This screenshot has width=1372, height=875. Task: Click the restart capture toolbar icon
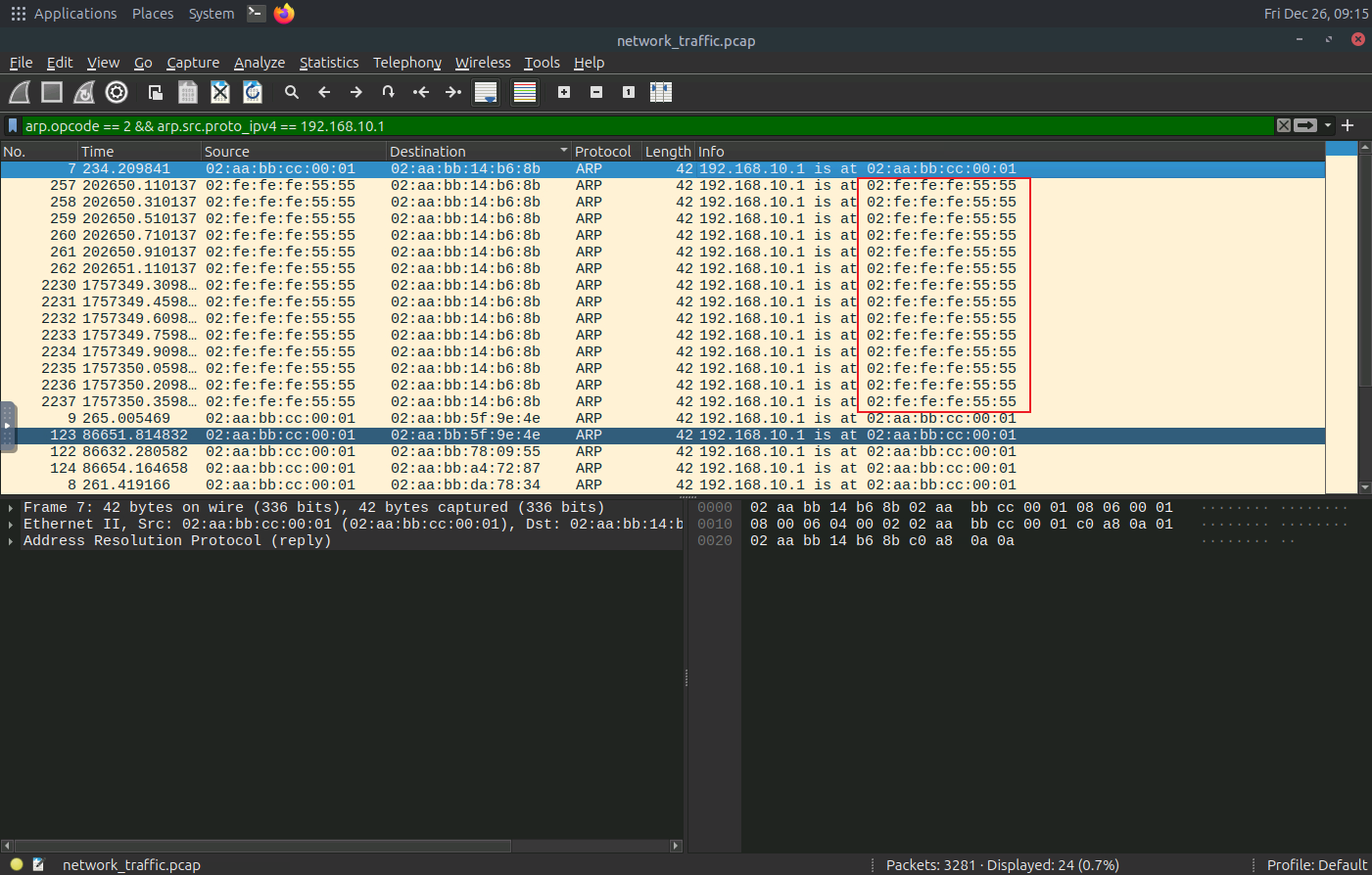coord(85,92)
